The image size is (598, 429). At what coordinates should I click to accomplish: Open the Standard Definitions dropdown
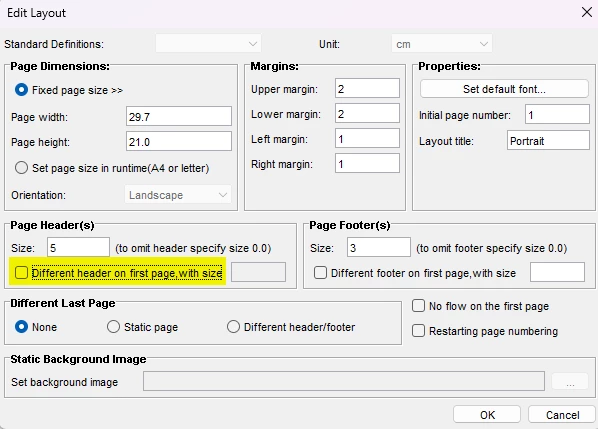[x=208, y=44]
